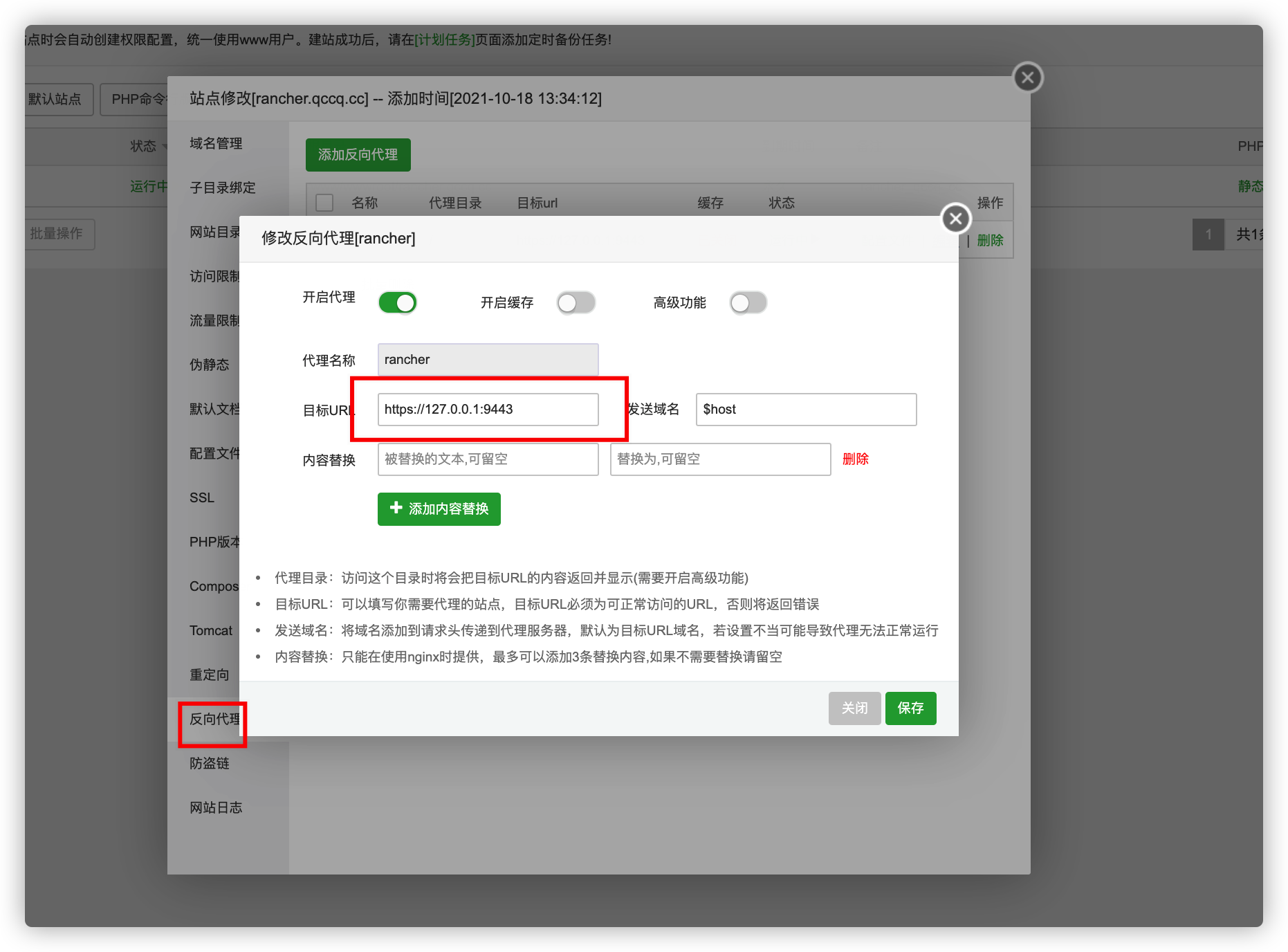This screenshot has width=1288, height=952.
Task: Click the 操作 column header in proxy table
Action: (990, 203)
